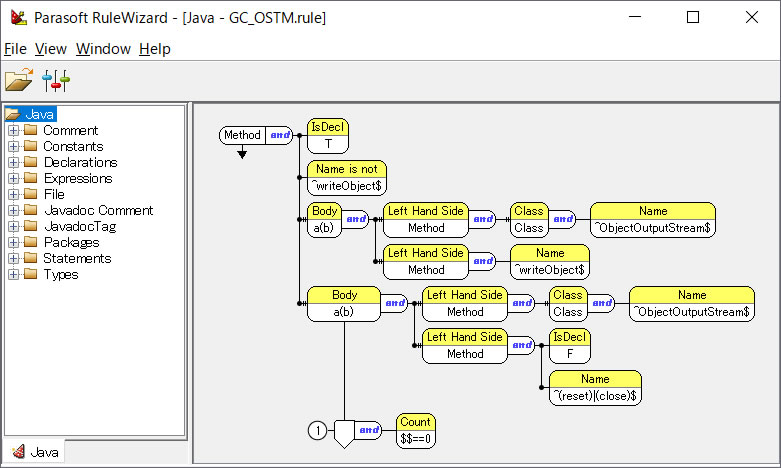Open rule file with folder toolbar icon

[x=19, y=80]
